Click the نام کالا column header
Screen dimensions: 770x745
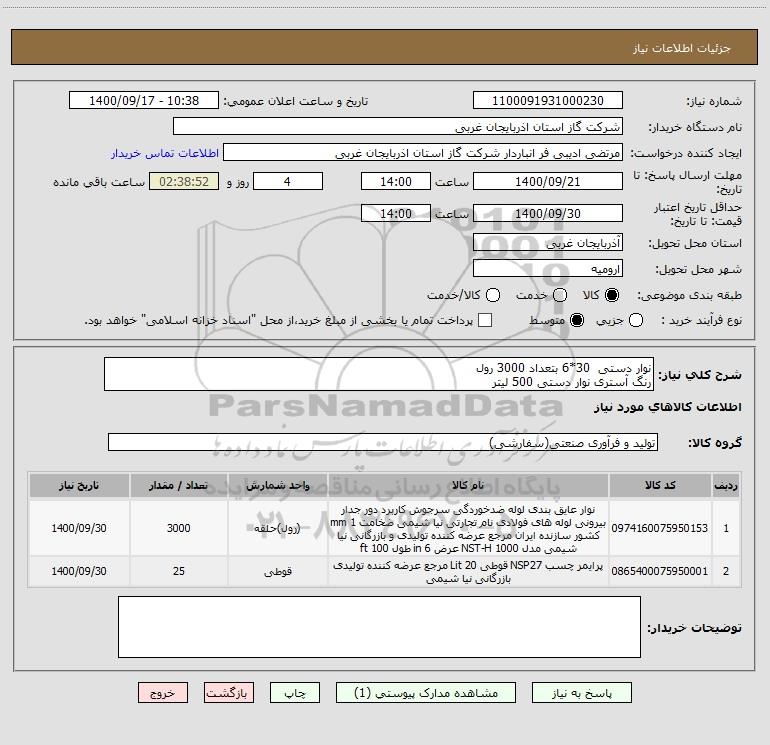(468, 486)
